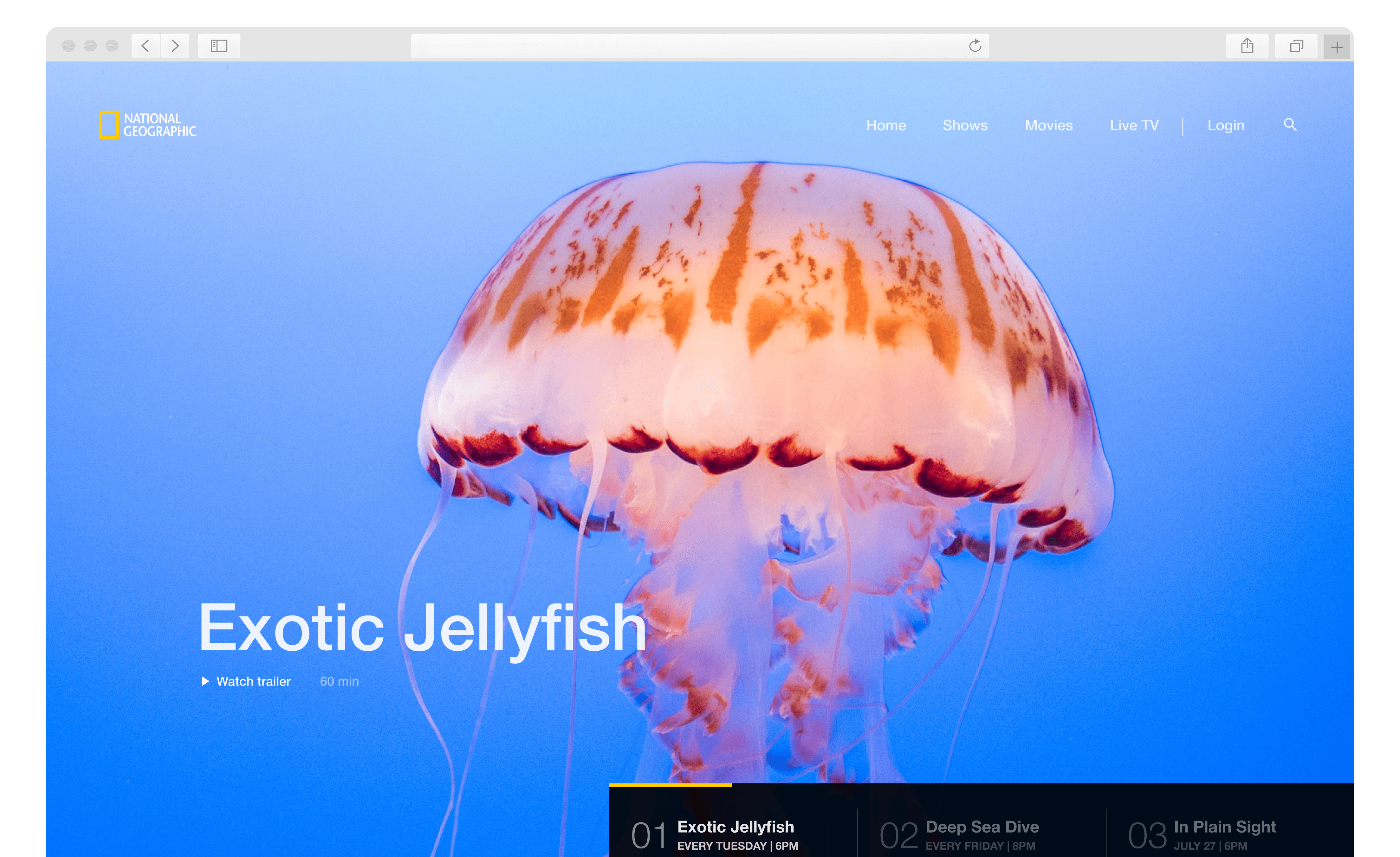Toggle the browser sidebar icon
Viewport: 1400px width, 857px height.
point(219,45)
